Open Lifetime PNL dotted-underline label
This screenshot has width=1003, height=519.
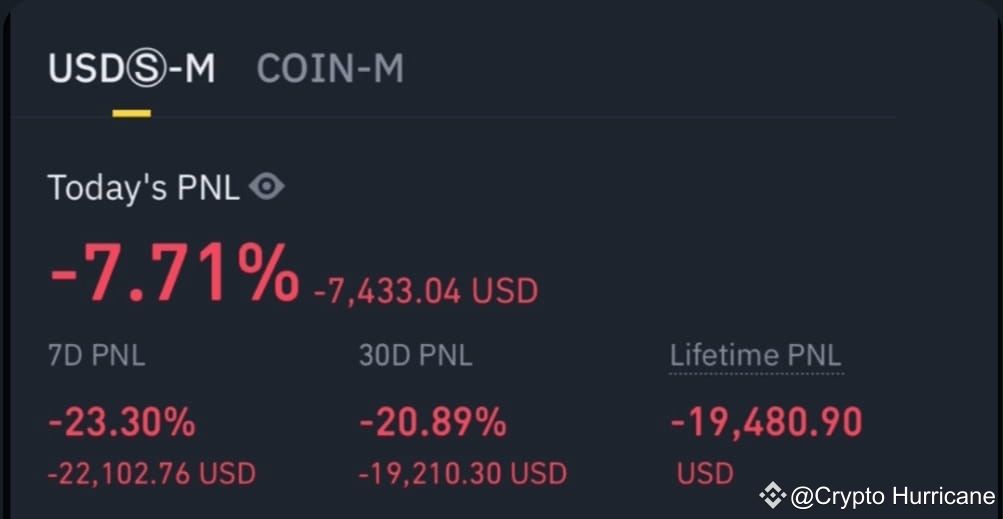756,356
